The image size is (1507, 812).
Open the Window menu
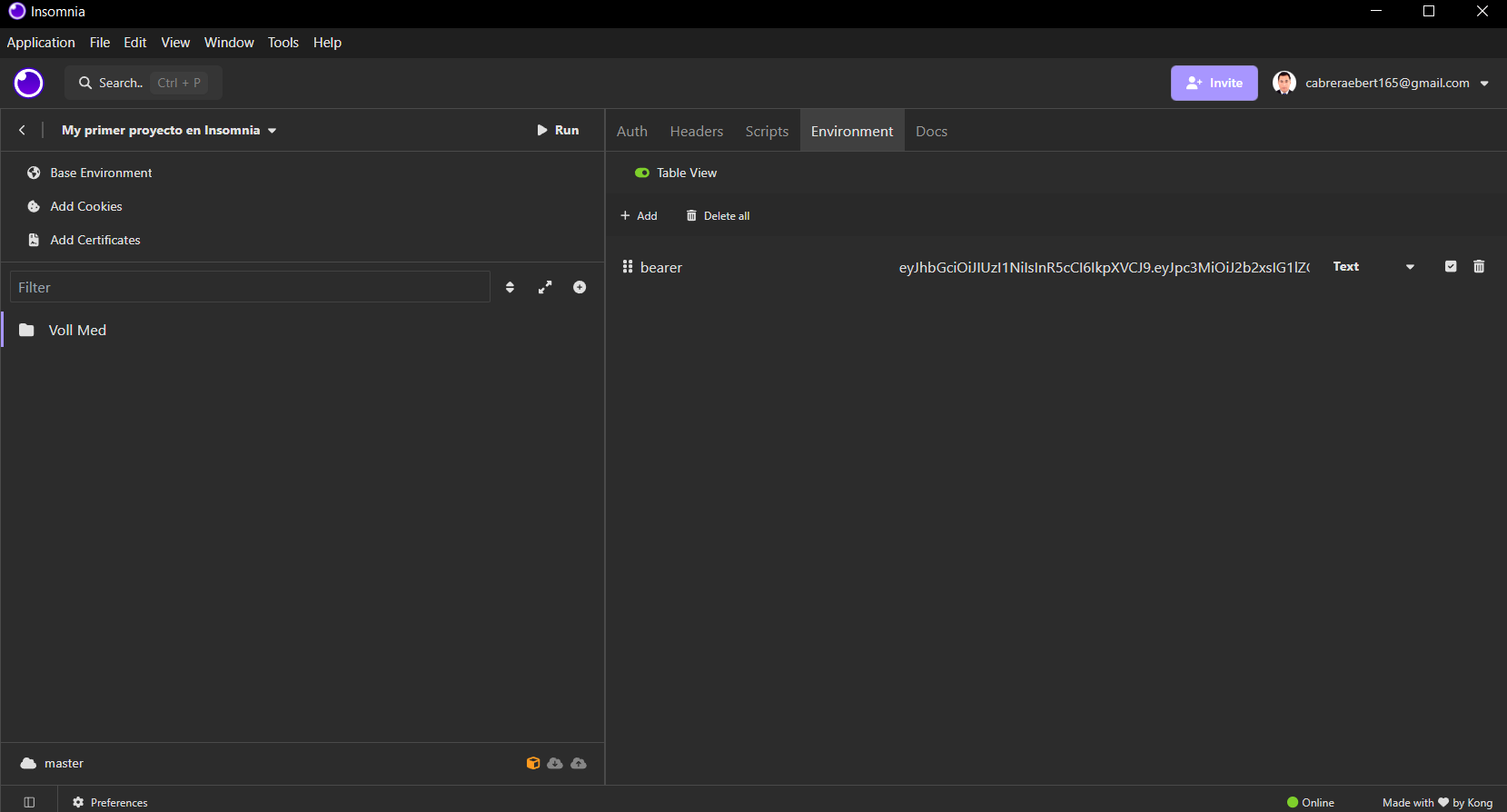pos(229,43)
